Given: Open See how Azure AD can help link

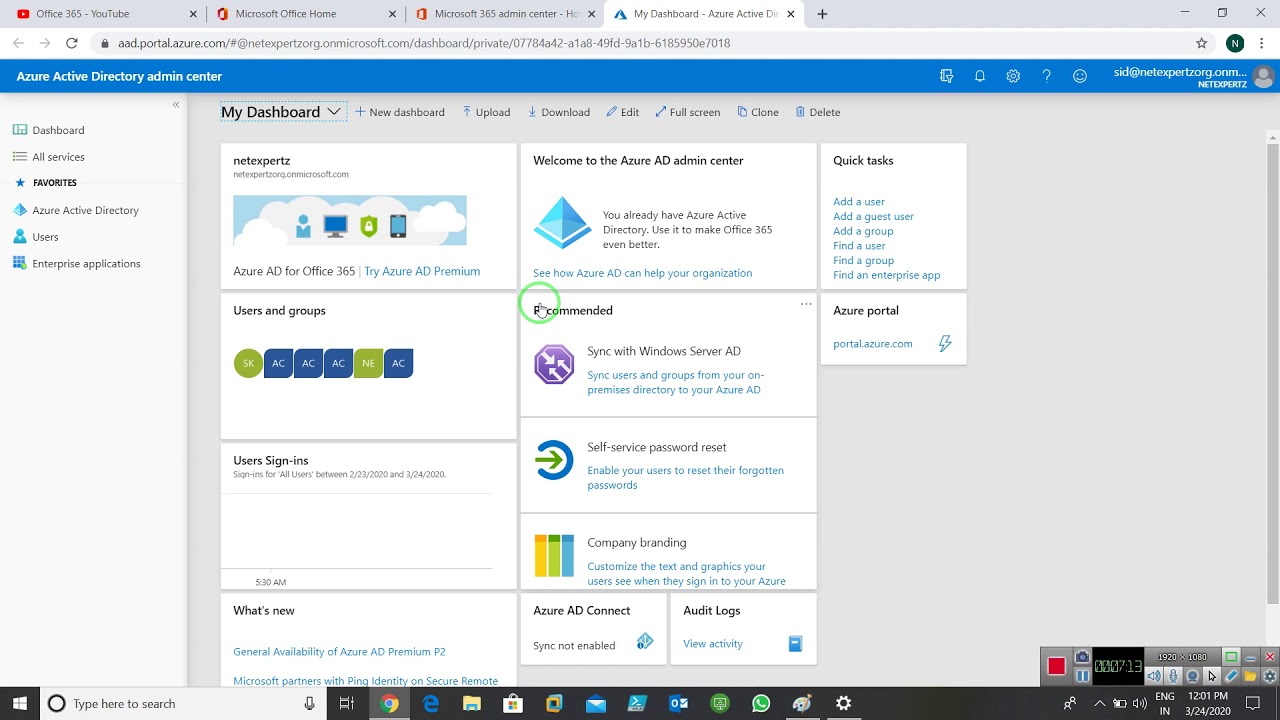Looking at the screenshot, I should 642,273.
